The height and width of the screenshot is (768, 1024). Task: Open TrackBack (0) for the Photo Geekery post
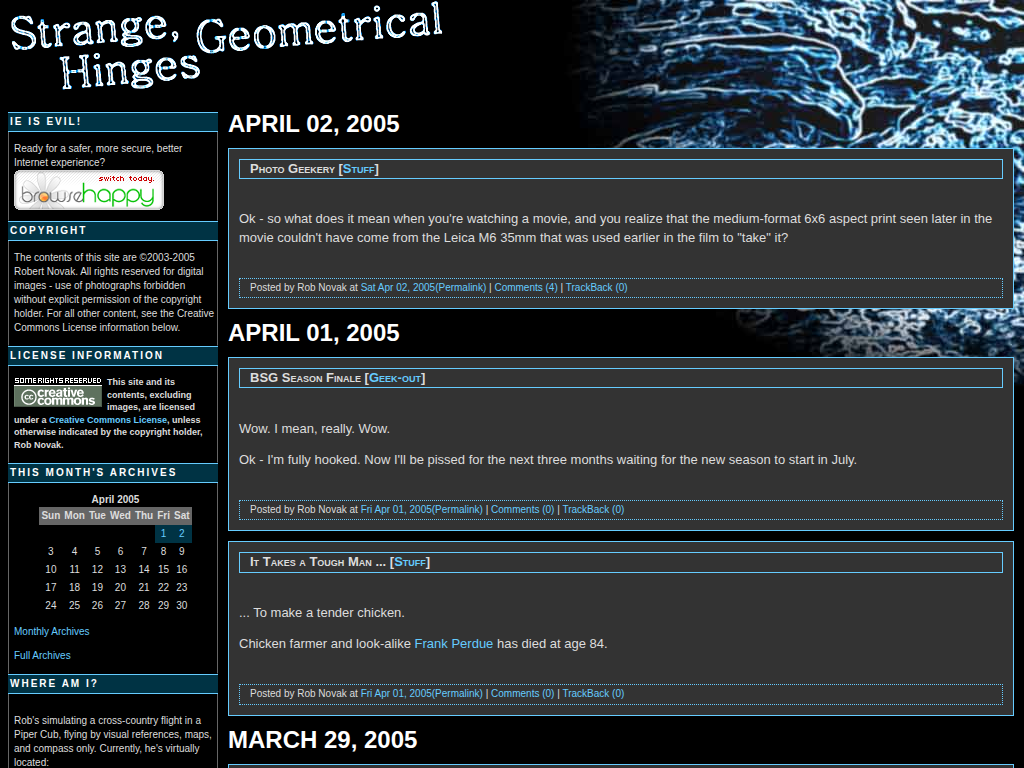pyautogui.click(x=596, y=288)
